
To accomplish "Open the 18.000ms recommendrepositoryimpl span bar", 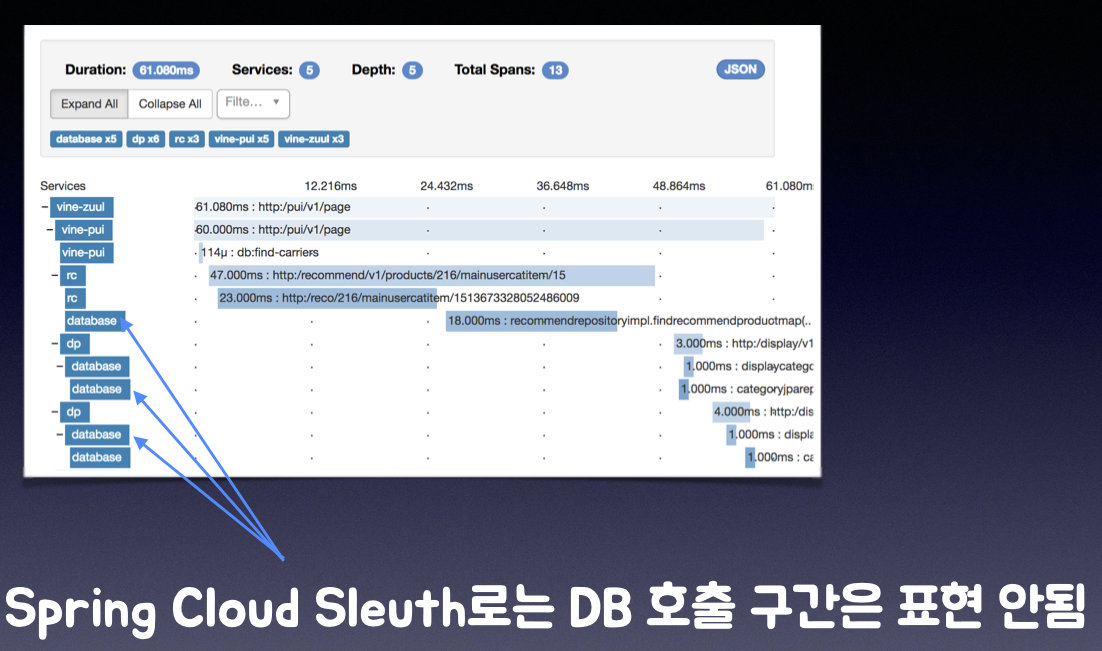I will tap(531, 321).
